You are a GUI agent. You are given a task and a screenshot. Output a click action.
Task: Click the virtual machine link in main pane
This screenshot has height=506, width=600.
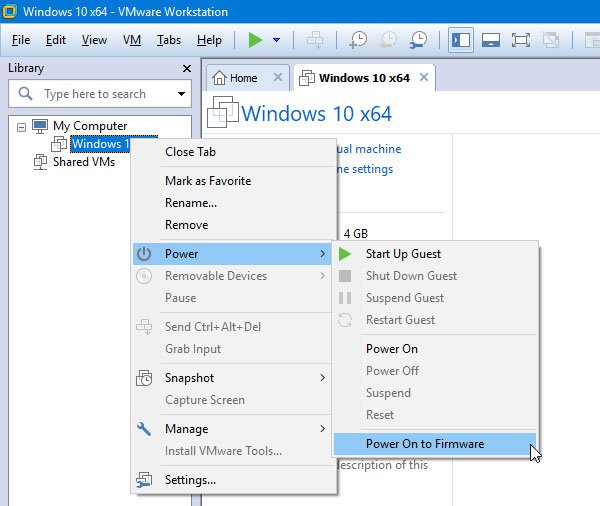point(369,149)
